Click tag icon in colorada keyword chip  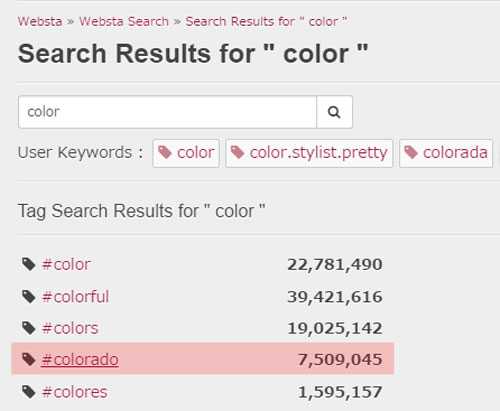pyautogui.click(x=411, y=153)
